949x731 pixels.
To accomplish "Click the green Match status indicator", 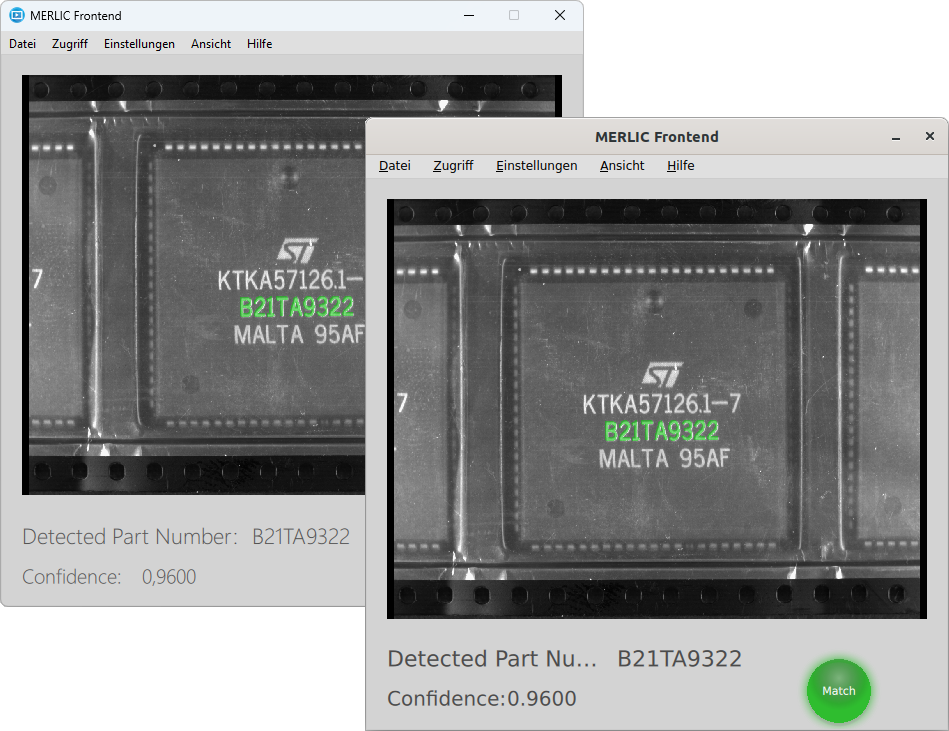I will [838, 691].
